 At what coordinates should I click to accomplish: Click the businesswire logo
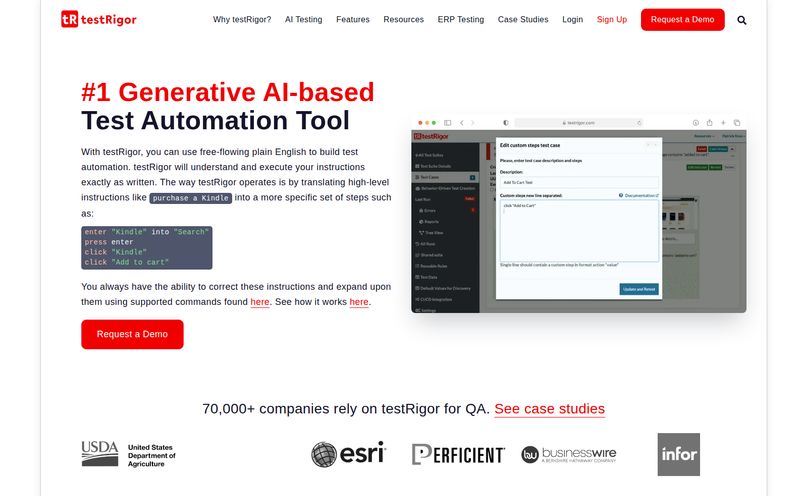point(568,454)
